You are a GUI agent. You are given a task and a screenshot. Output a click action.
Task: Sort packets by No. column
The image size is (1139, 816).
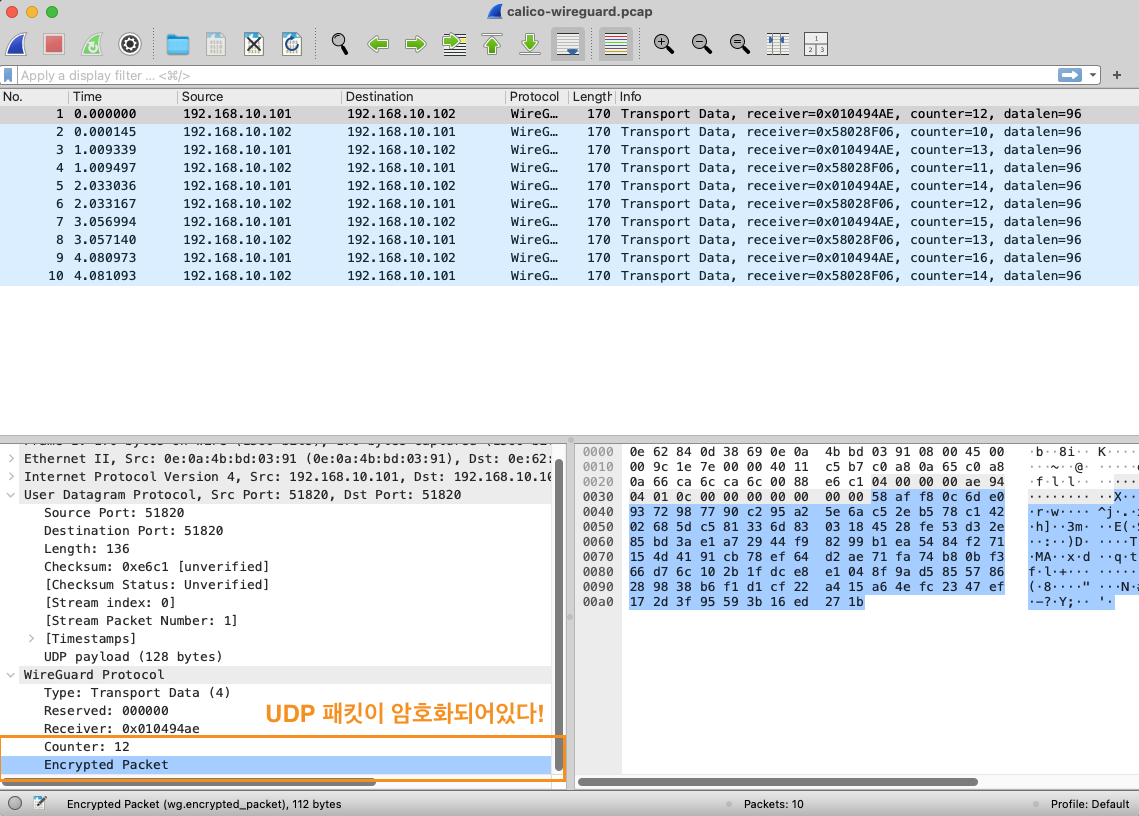coord(34,97)
